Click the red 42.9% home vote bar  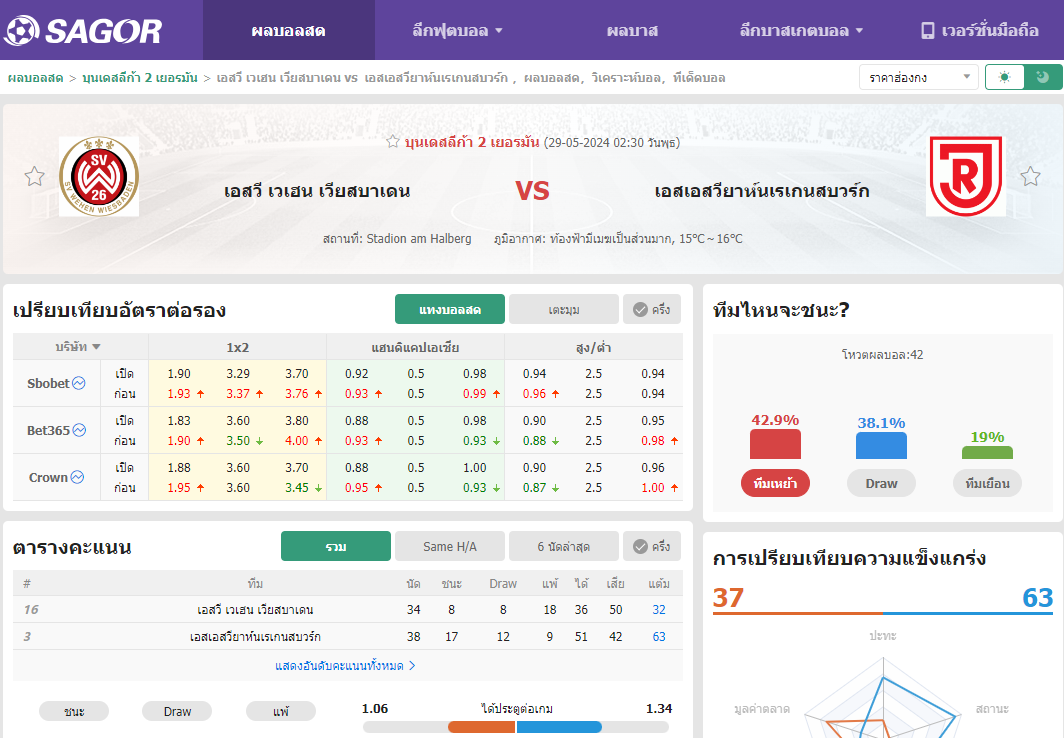[x=775, y=444]
